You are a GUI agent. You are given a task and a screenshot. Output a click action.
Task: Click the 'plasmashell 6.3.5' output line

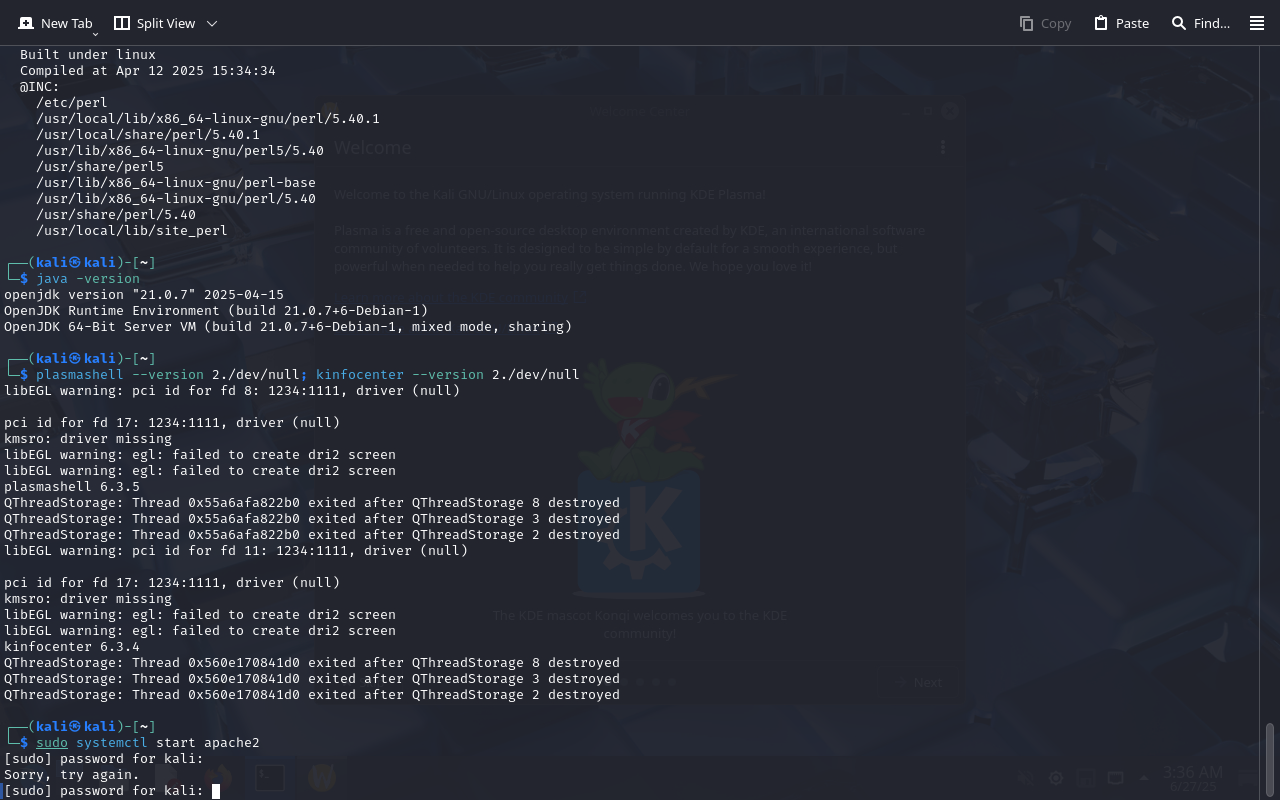pyautogui.click(x=72, y=486)
